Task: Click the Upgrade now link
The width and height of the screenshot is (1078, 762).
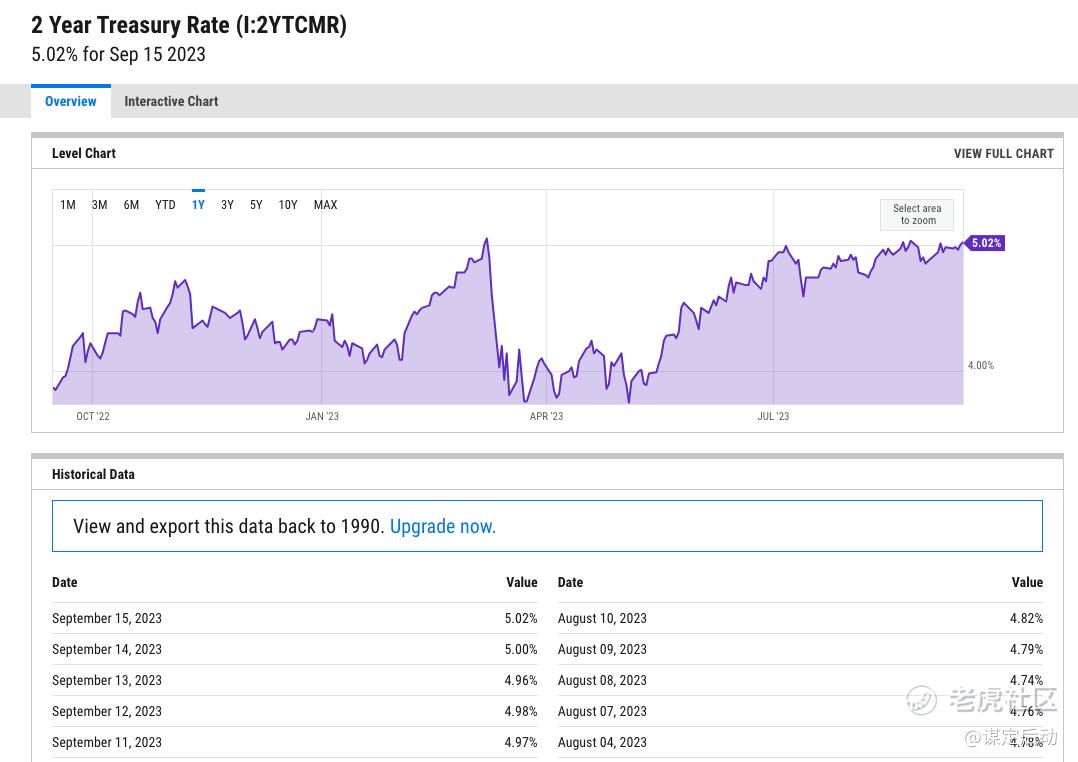Action: [x=443, y=526]
